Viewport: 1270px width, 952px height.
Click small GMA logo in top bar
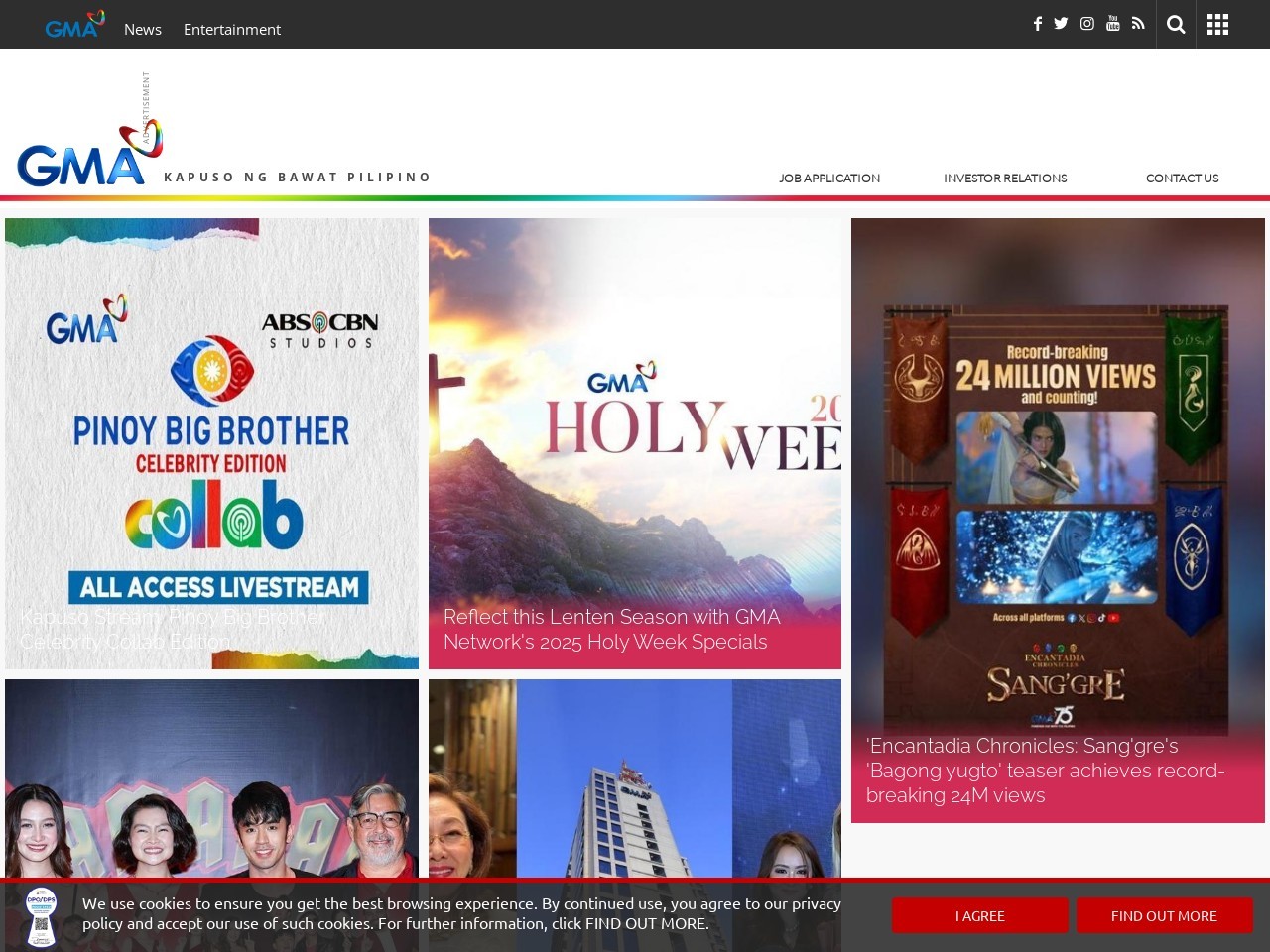click(74, 25)
